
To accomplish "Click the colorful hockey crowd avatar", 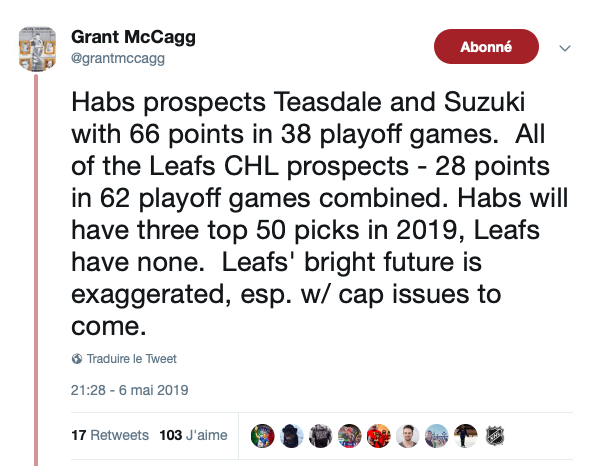I will 349,436.
